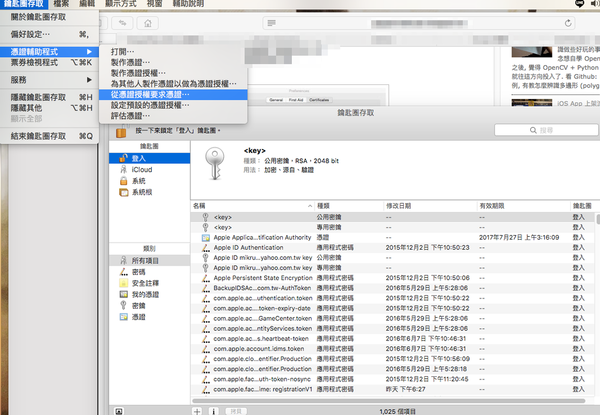Select the com.apple.ac...s.heartbeat-token row
This screenshot has width=600, height=415.
coord(393,339)
